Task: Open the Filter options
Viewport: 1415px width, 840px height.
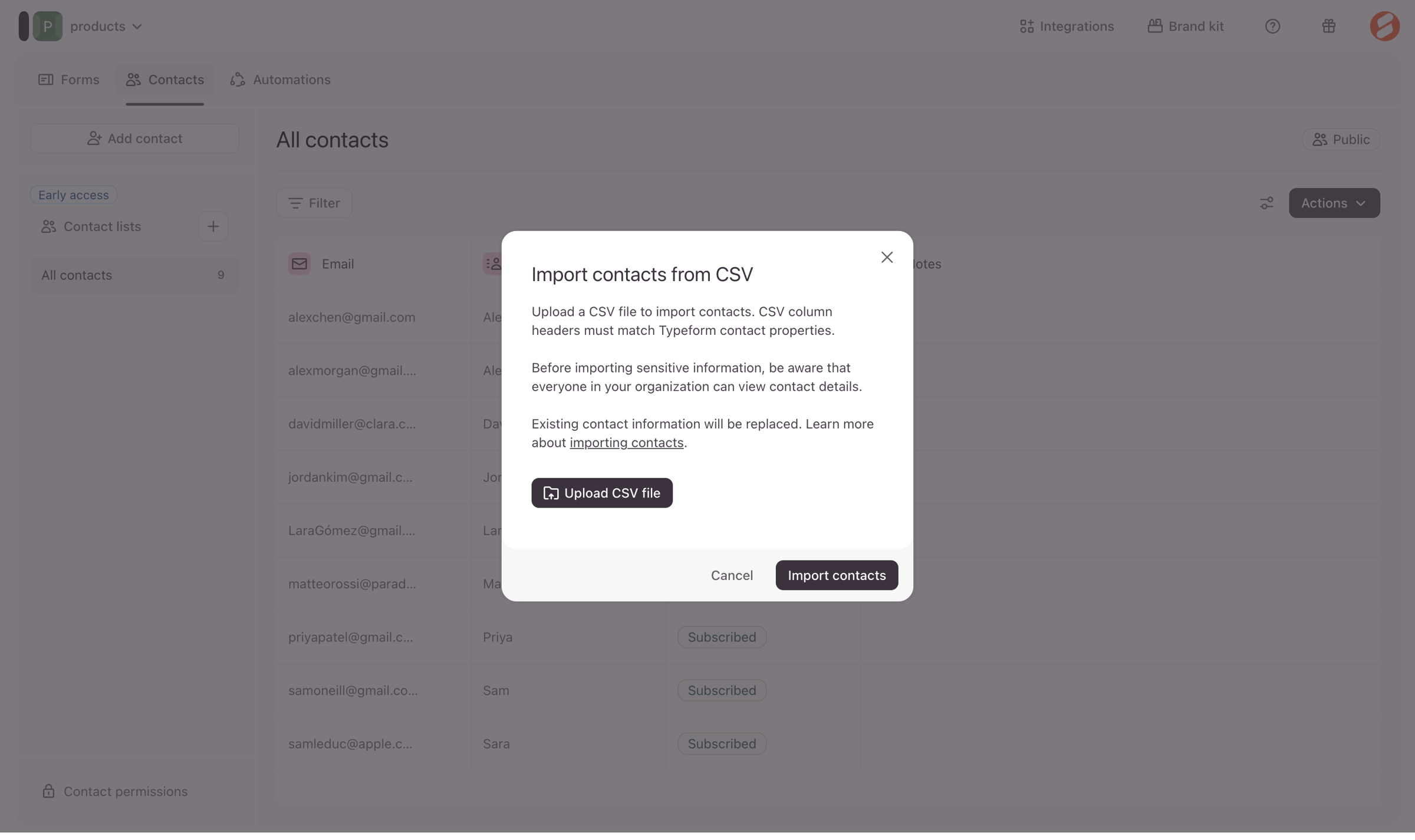Action: point(314,203)
